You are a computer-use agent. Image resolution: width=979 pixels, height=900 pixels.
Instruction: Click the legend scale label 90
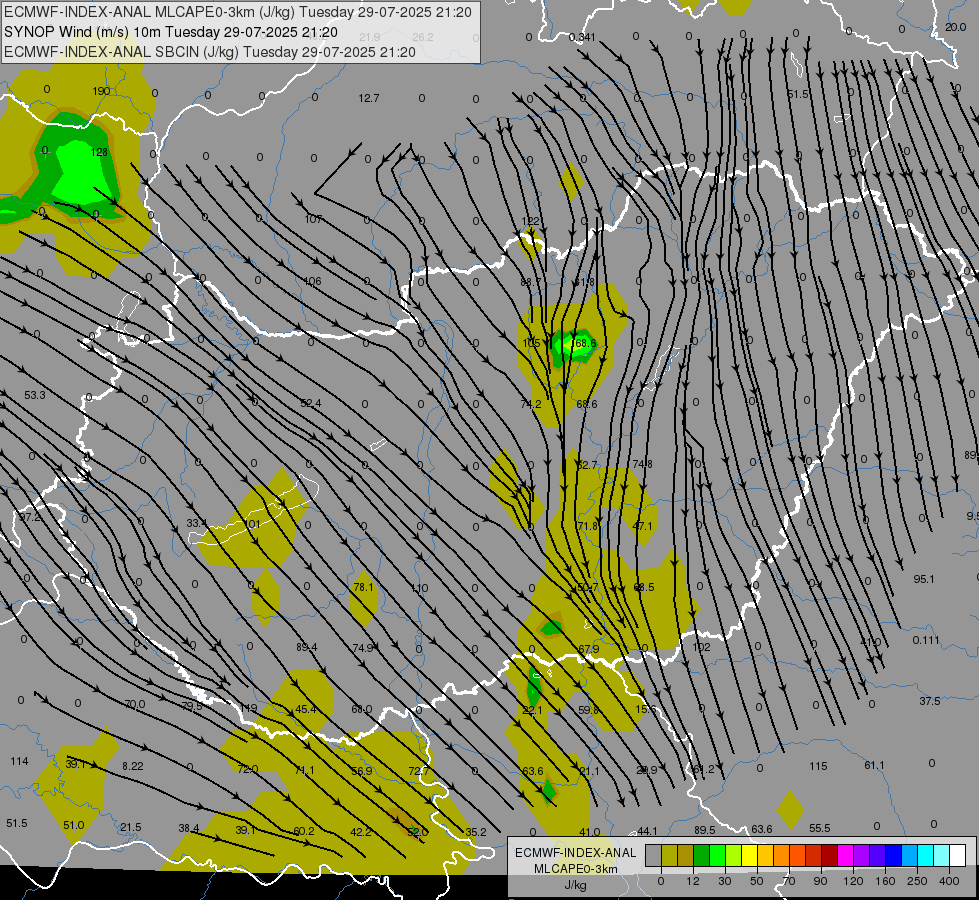click(x=820, y=881)
